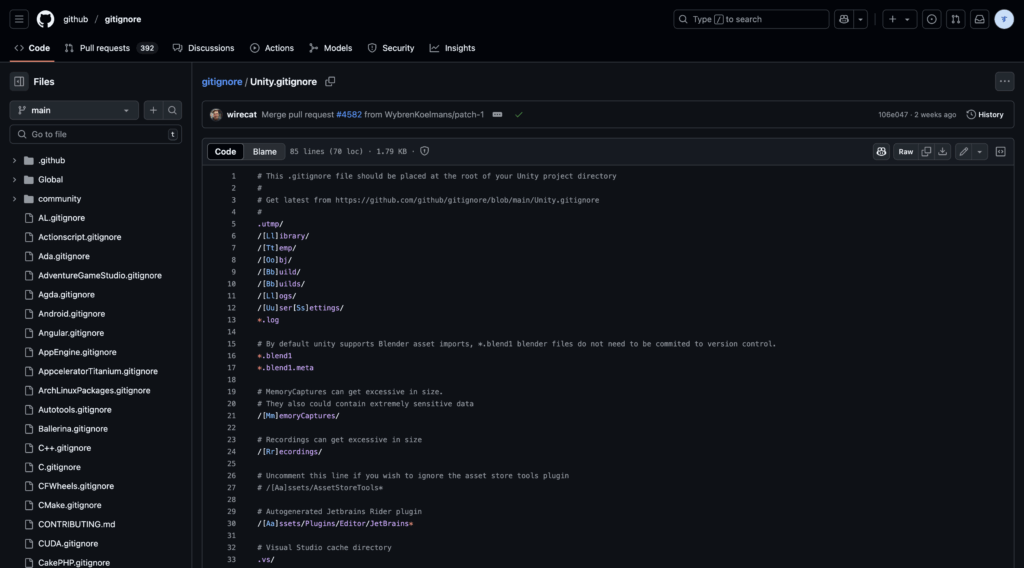Screen dimensions: 1024x568
Task: Copy file path icon next to Unity.gitignore
Action: (x=330, y=82)
